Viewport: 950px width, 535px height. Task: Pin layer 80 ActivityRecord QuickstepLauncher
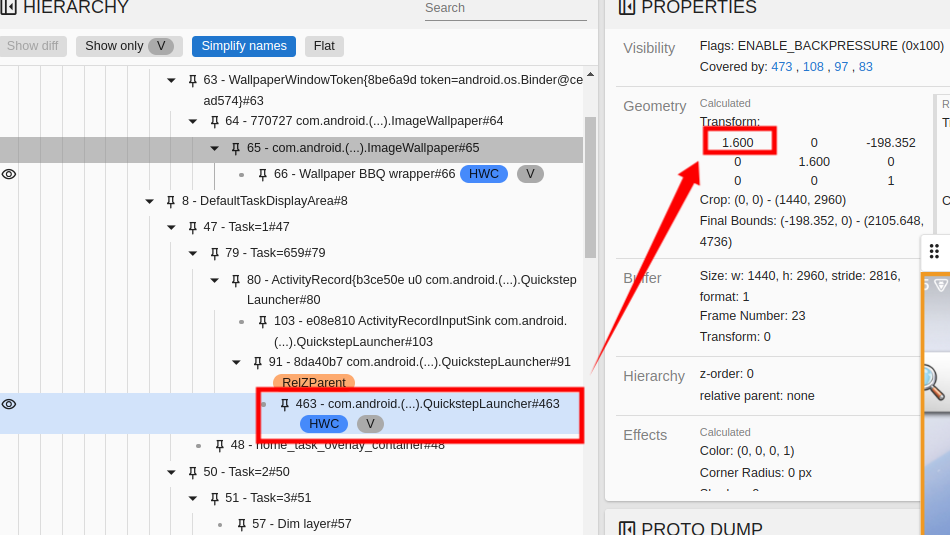(236, 280)
